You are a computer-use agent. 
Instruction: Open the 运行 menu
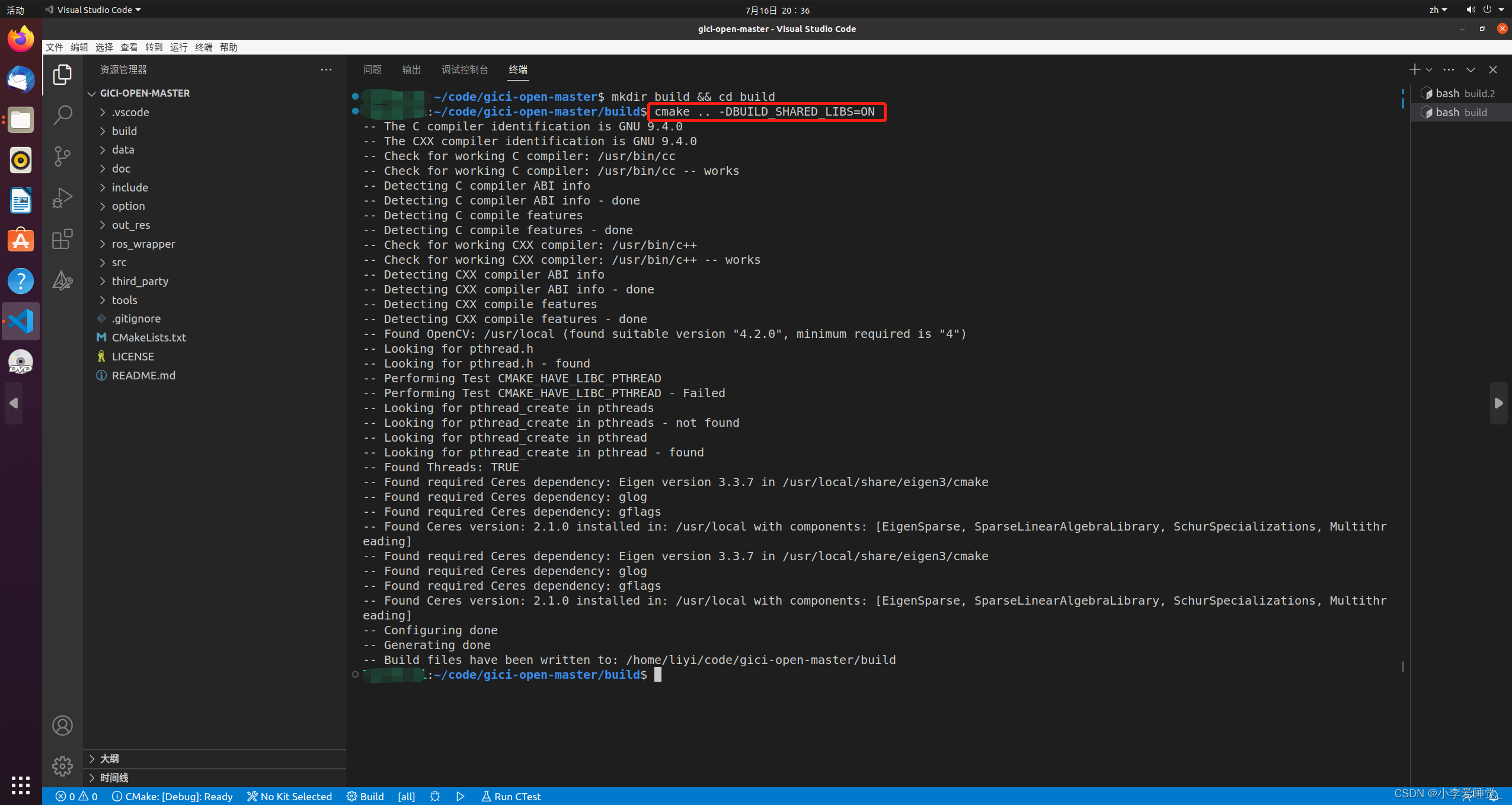click(178, 47)
